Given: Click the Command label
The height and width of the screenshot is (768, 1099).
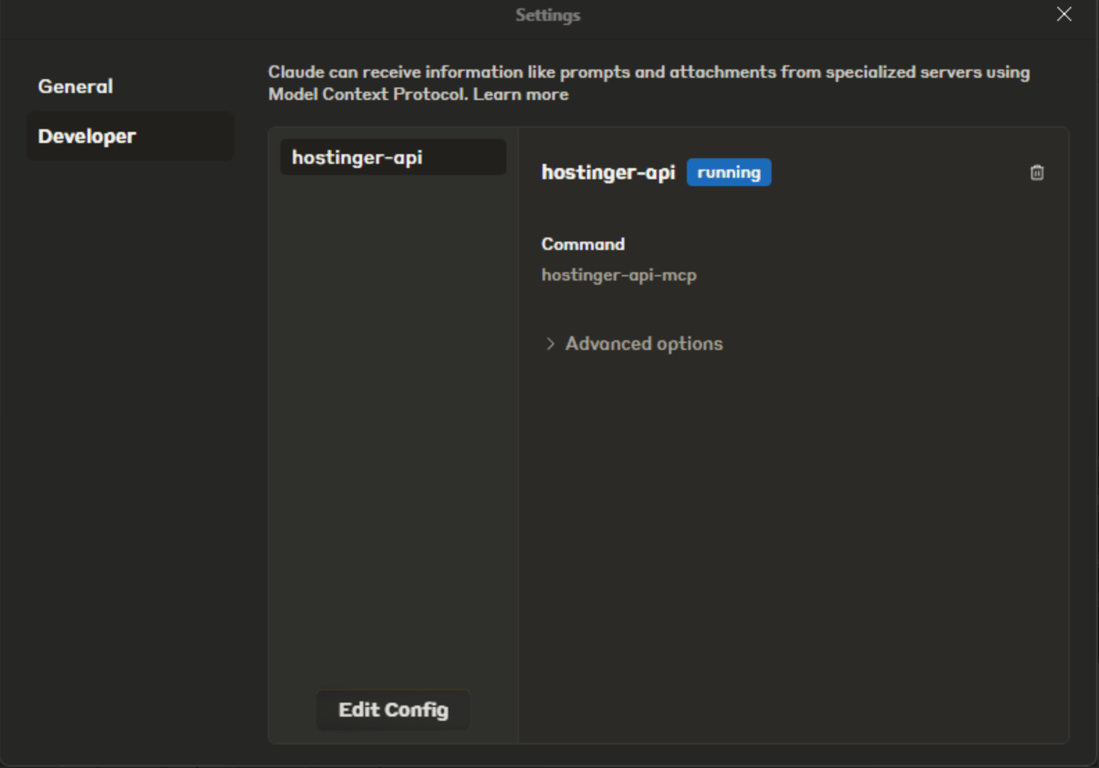Looking at the screenshot, I should click(x=583, y=244).
